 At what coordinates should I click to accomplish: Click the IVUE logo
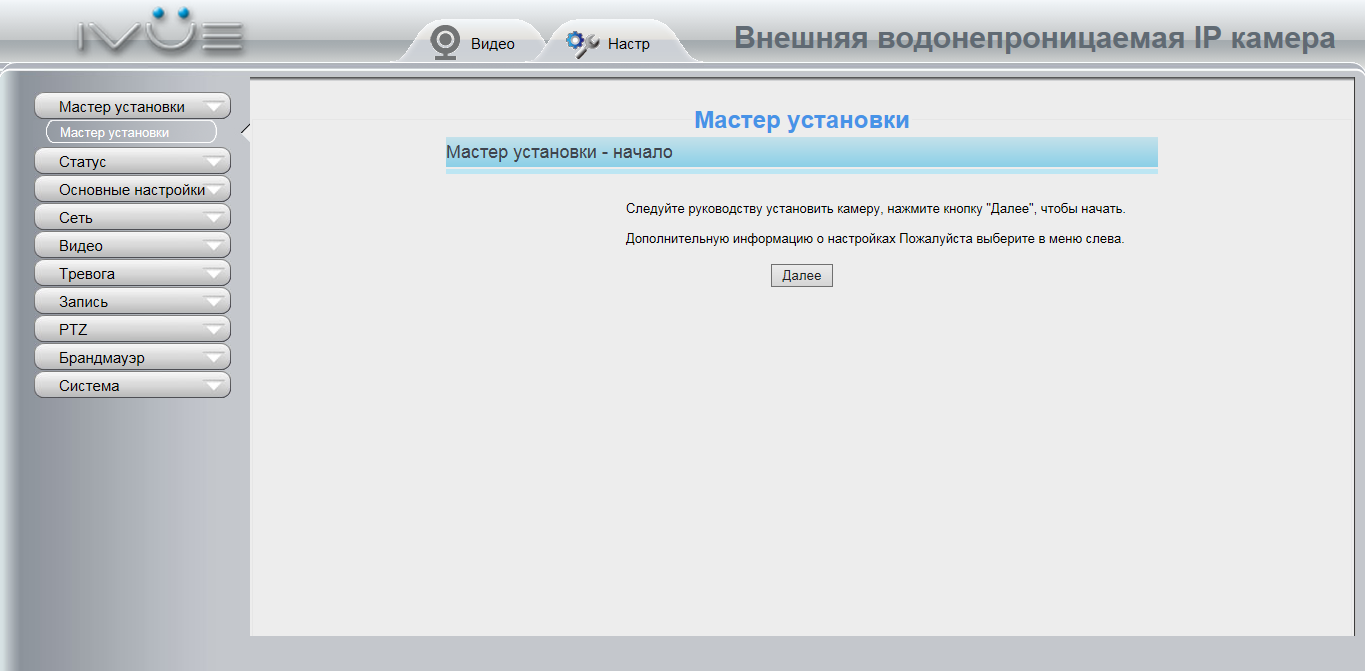(x=161, y=31)
